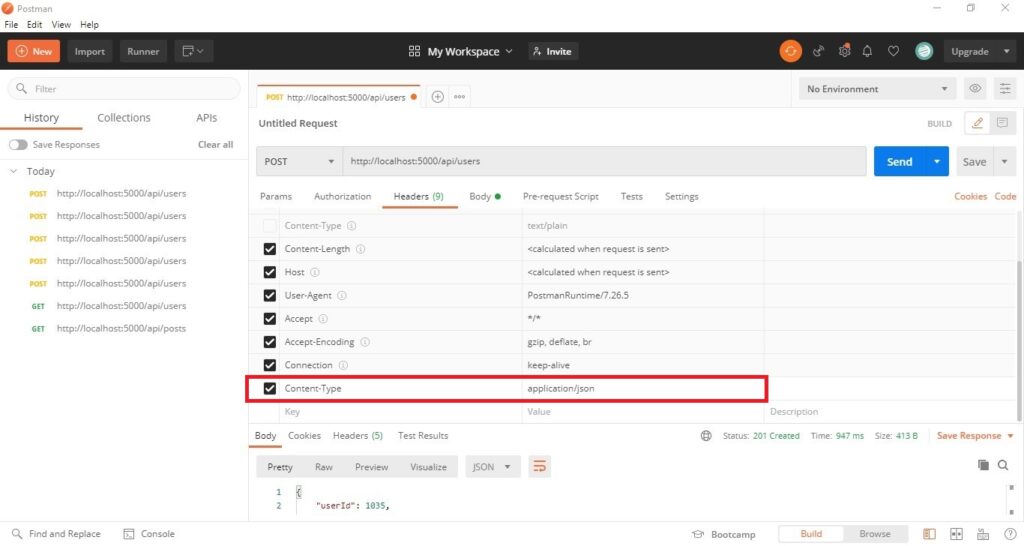Open the new window icon dropdown in toolbar
Screen dimensions: 1024x546
[193, 51]
